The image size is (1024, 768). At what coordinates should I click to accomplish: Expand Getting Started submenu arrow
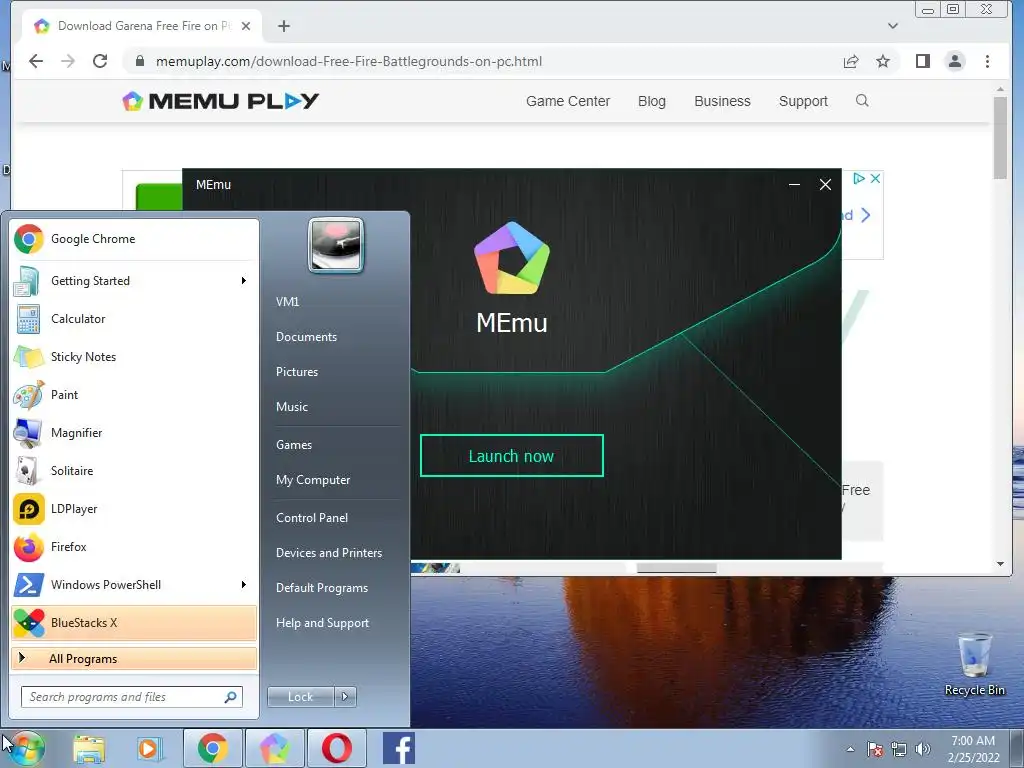pyautogui.click(x=244, y=281)
